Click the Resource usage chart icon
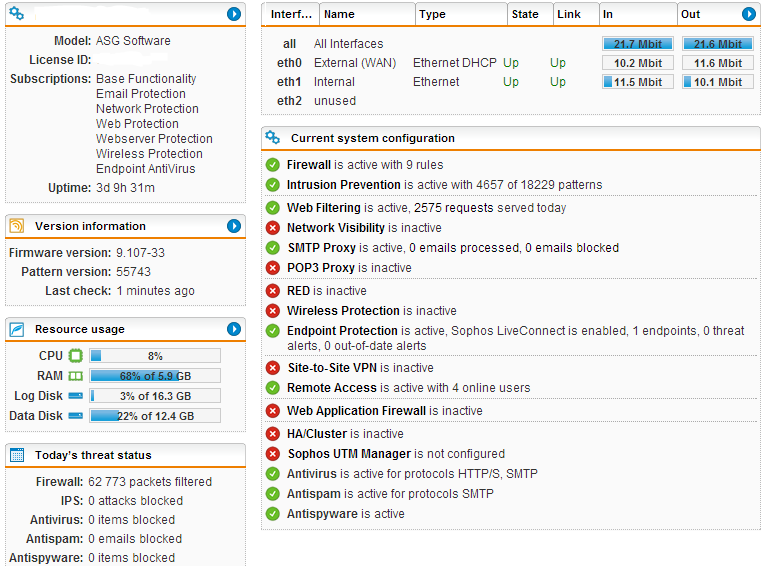This screenshot has height=566, width=763. point(17,329)
